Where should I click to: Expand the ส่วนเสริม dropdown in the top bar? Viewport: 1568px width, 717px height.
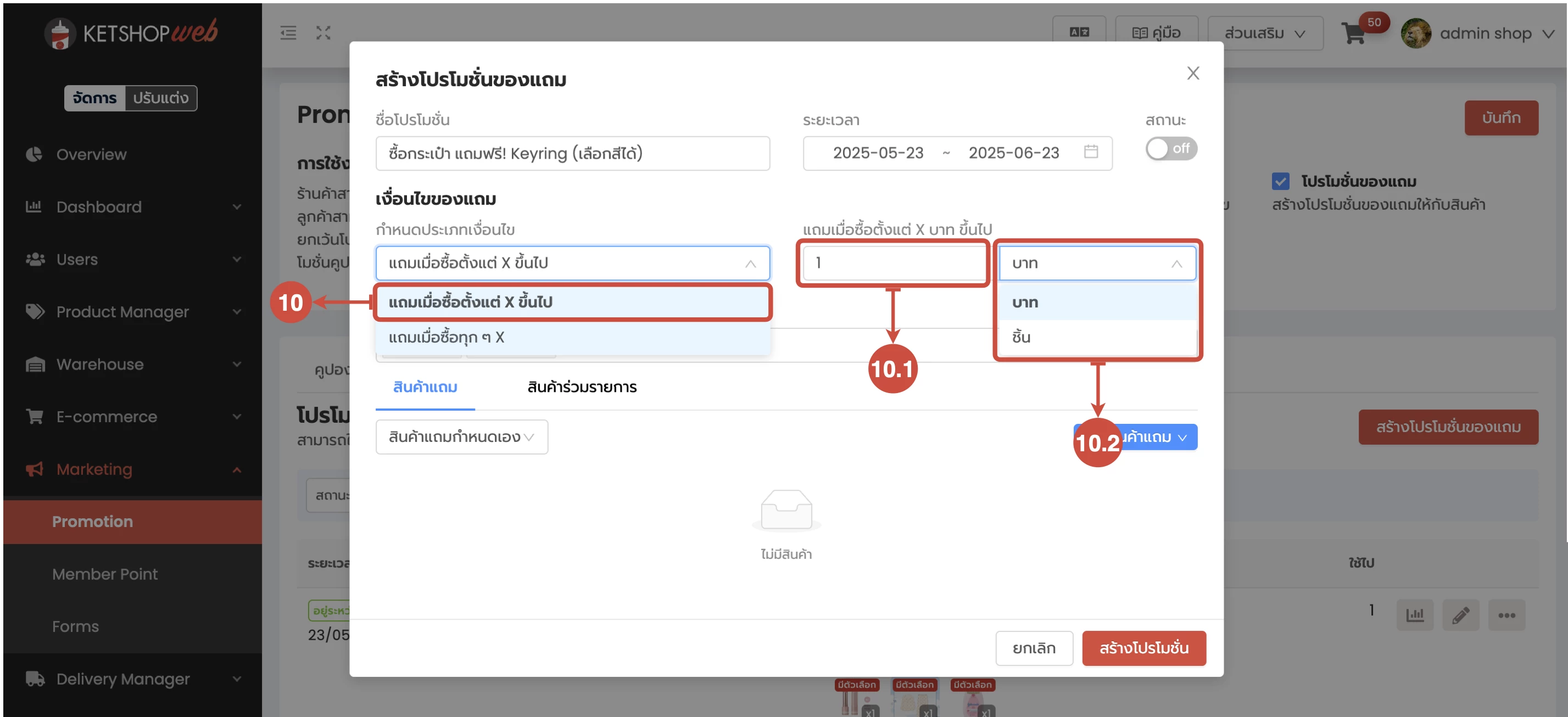(x=1265, y=33)
